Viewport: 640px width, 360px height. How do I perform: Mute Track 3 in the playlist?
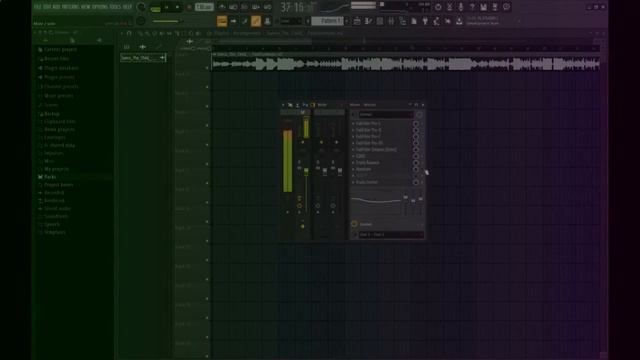(x=207, y=107)
